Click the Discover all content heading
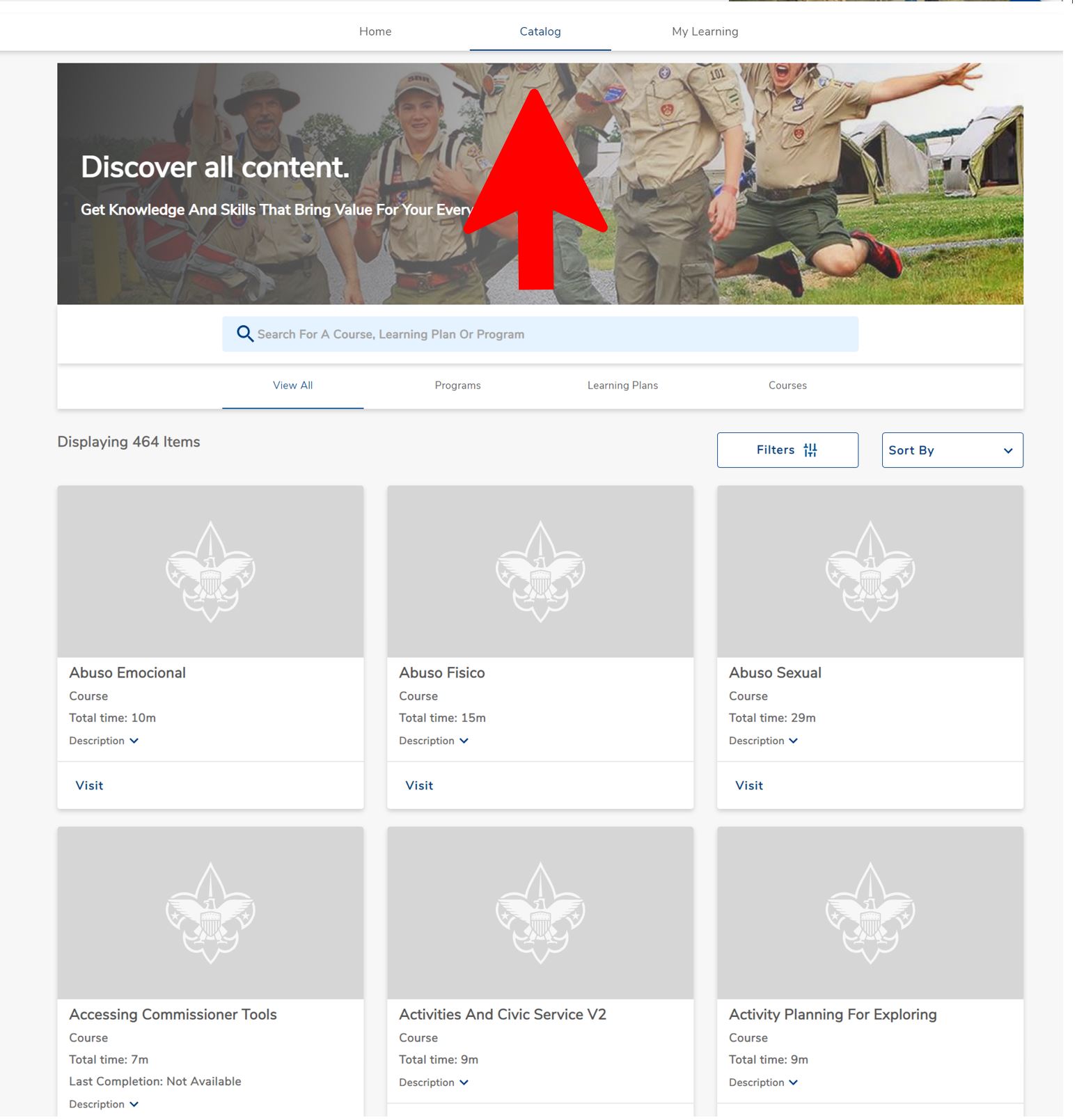The height and width of the screenshot is (1120, 1077). tap(216, 168)
